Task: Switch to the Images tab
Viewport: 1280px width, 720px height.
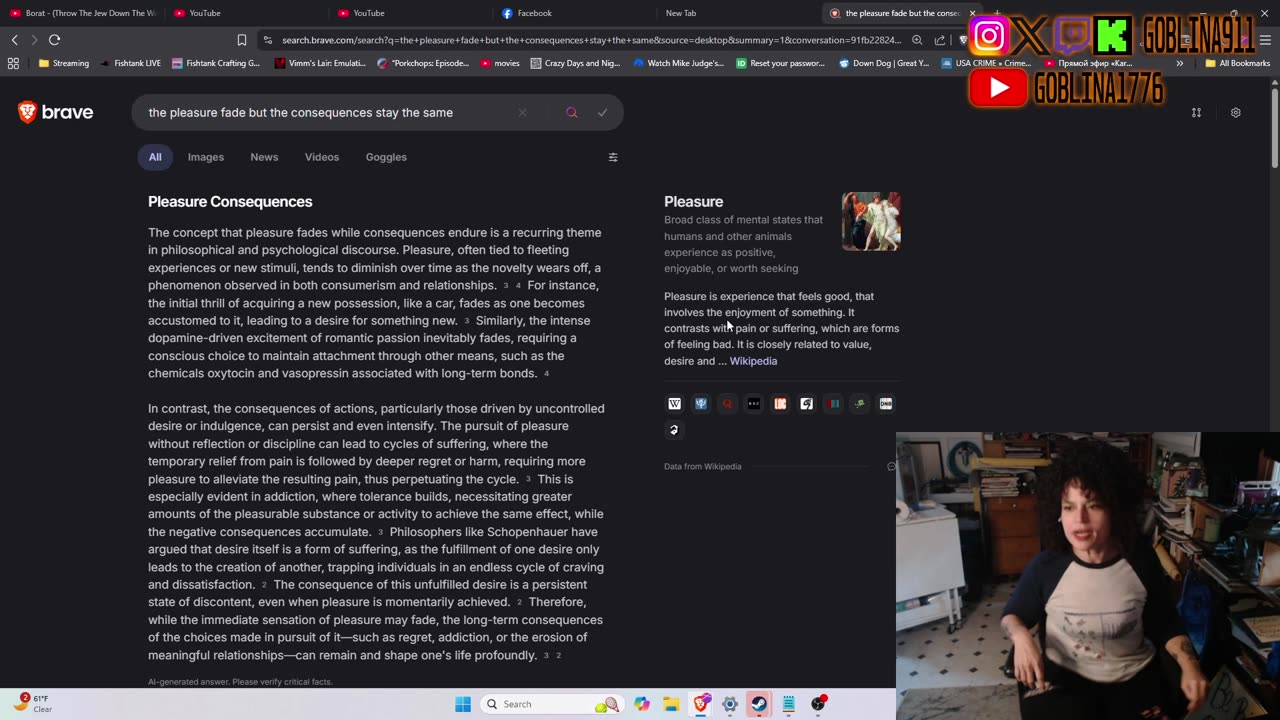Action: pos(206,157)
